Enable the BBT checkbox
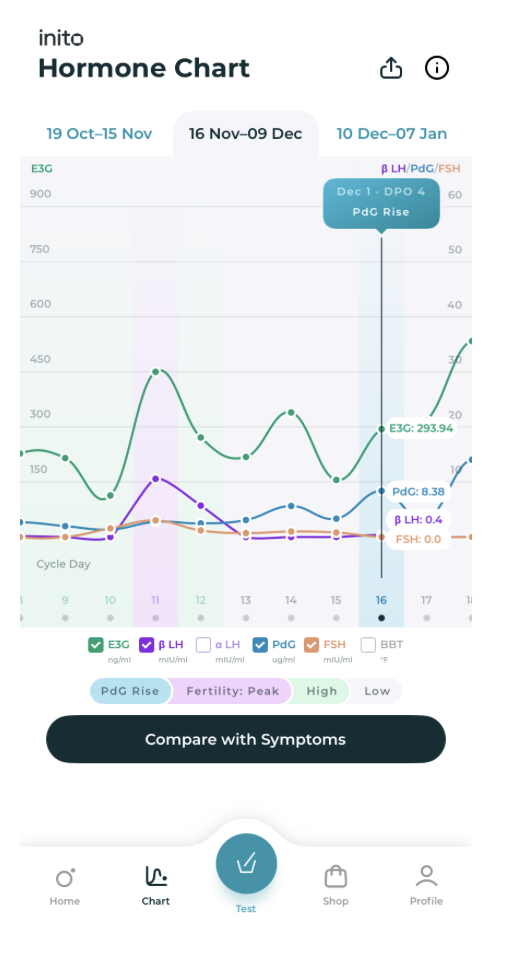Viewport: 508px width, 964px height. (368, 645)
